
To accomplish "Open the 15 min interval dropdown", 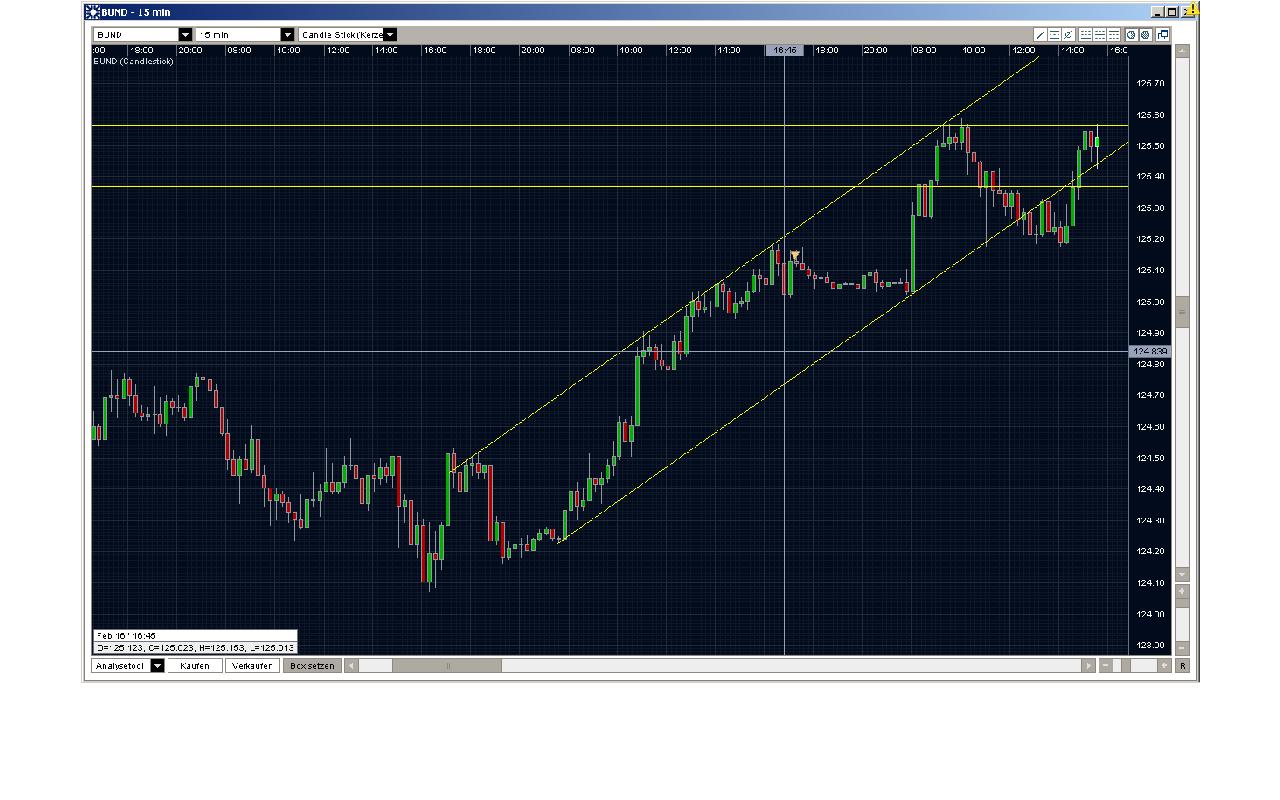I will click(x=288, y=34).
